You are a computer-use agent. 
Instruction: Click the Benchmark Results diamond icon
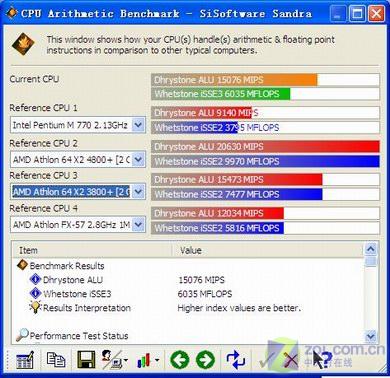[22, 265]
